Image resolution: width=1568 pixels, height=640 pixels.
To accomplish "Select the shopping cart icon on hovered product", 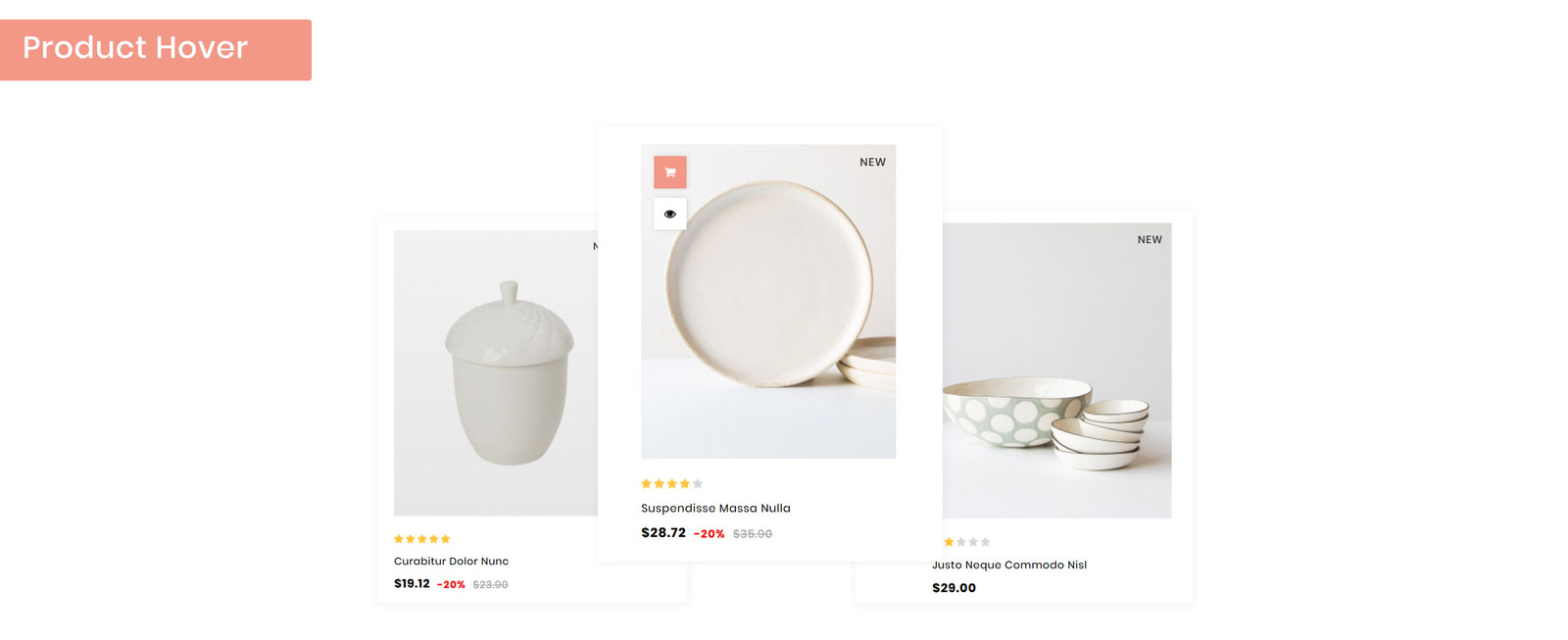I will pos(670,171).
